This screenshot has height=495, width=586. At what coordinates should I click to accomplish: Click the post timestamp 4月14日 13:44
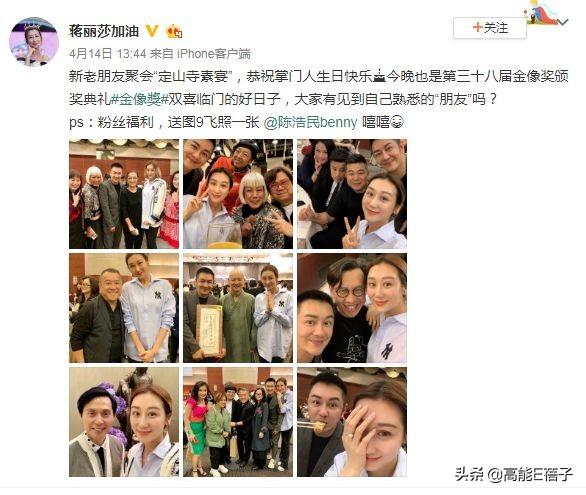(107, 54)
